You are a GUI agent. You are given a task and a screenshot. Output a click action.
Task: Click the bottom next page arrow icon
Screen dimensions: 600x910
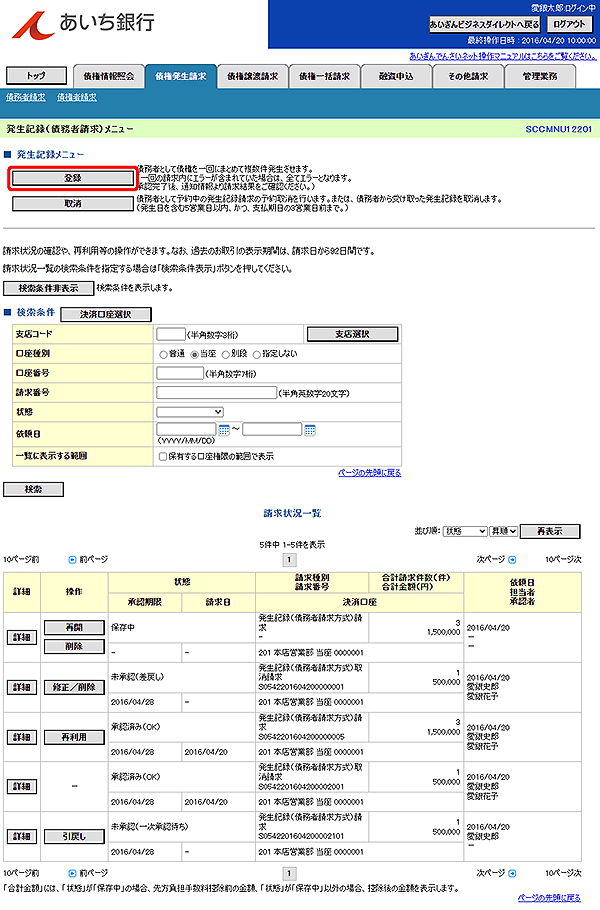click(512, 873)
